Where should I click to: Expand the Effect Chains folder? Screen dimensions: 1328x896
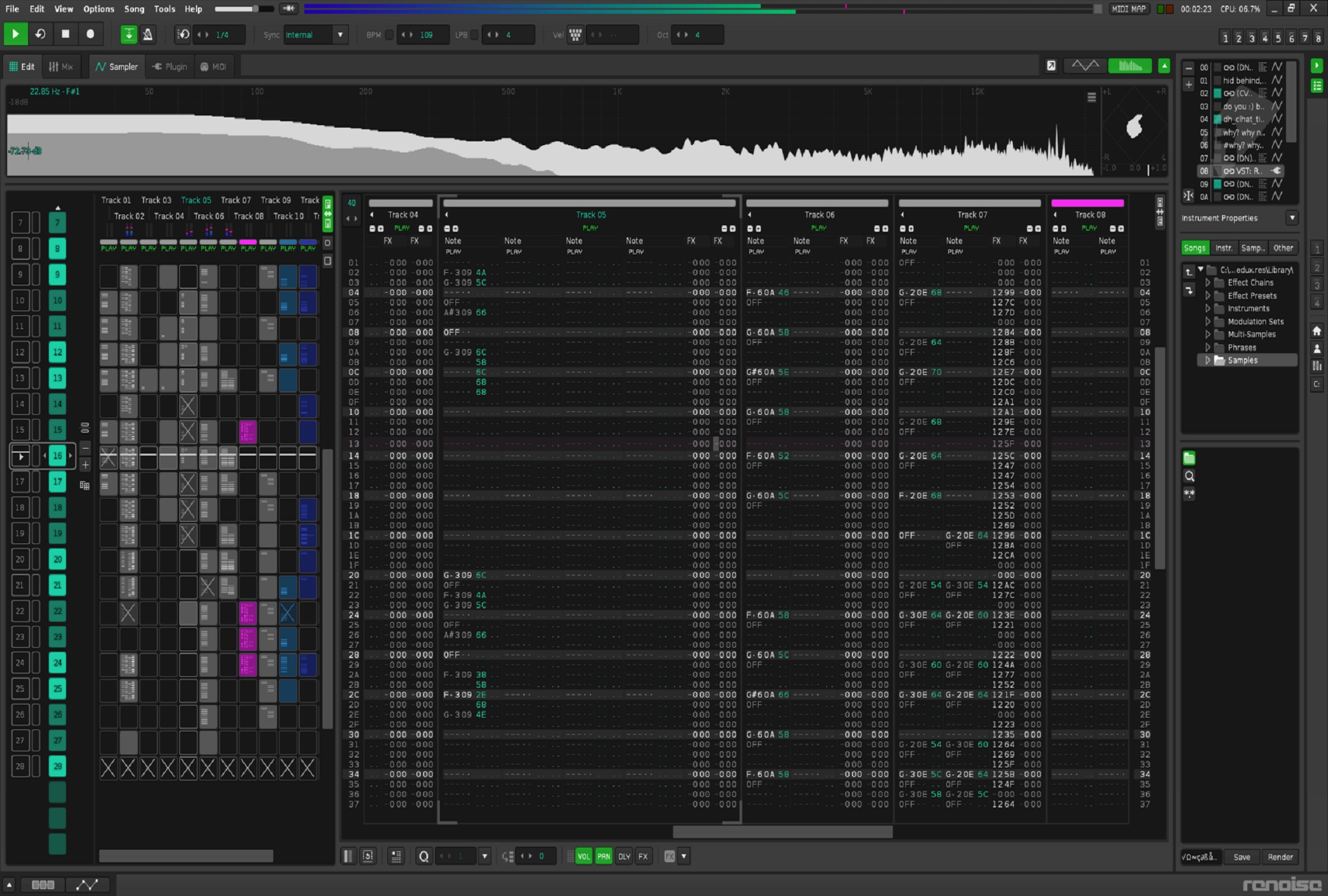pyautogui.click(x=1208, y=283)
